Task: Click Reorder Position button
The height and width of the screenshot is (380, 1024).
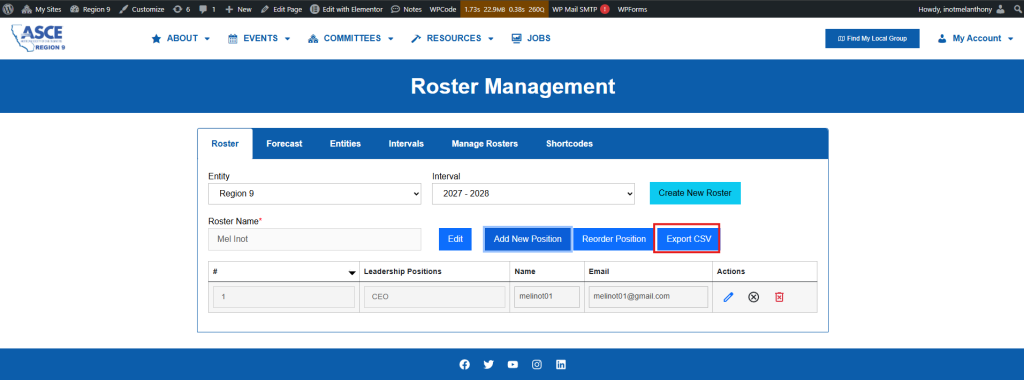Action: pyautogui.click(x=614, y=239)
